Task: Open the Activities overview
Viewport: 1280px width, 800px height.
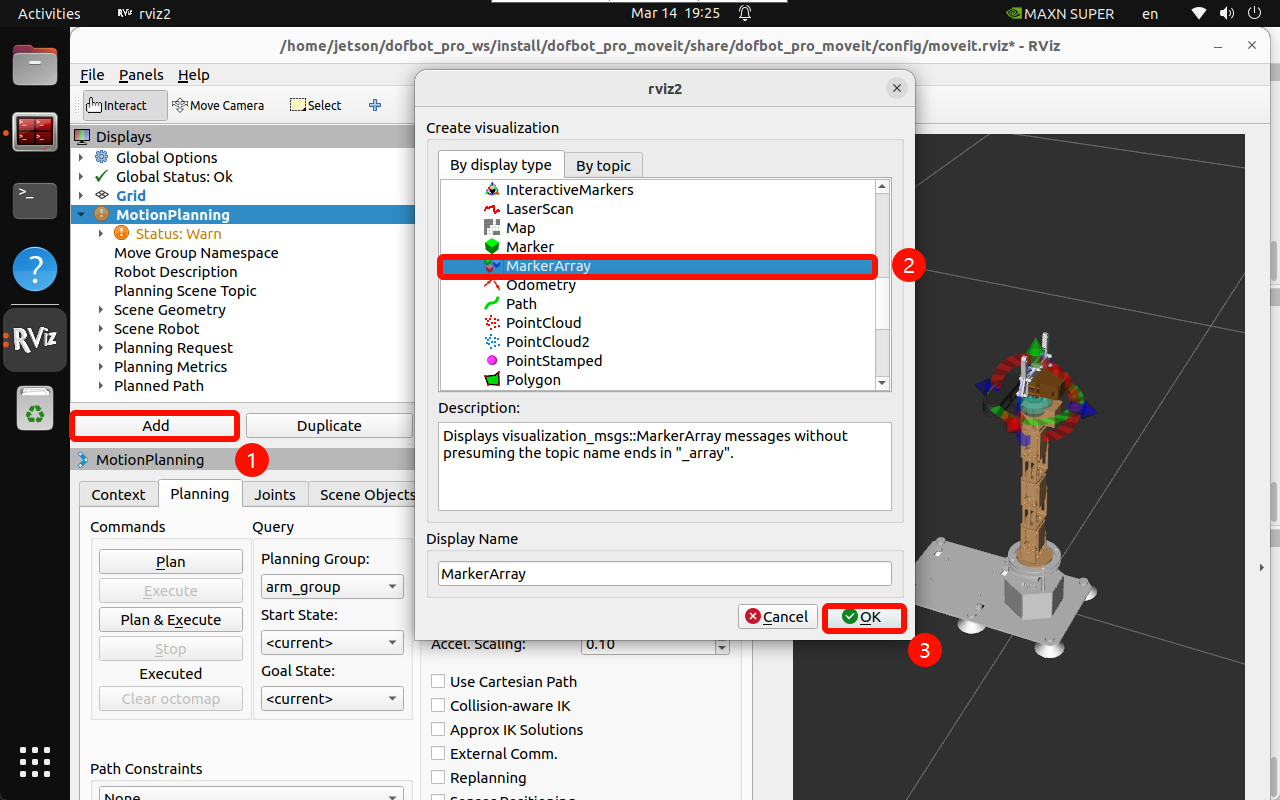Action: coord(49,13)
